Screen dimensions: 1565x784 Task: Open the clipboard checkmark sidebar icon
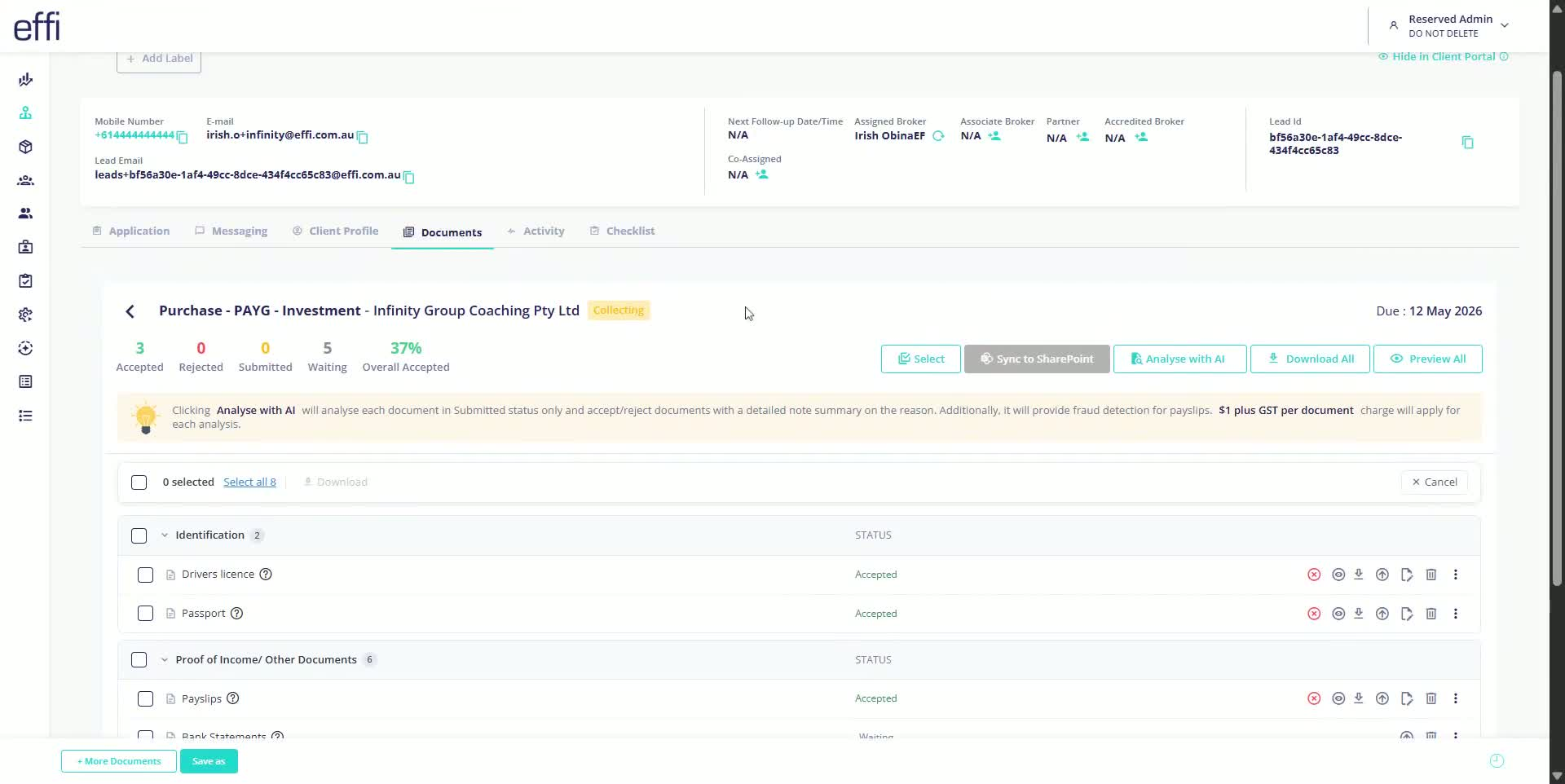pos(25,281)
